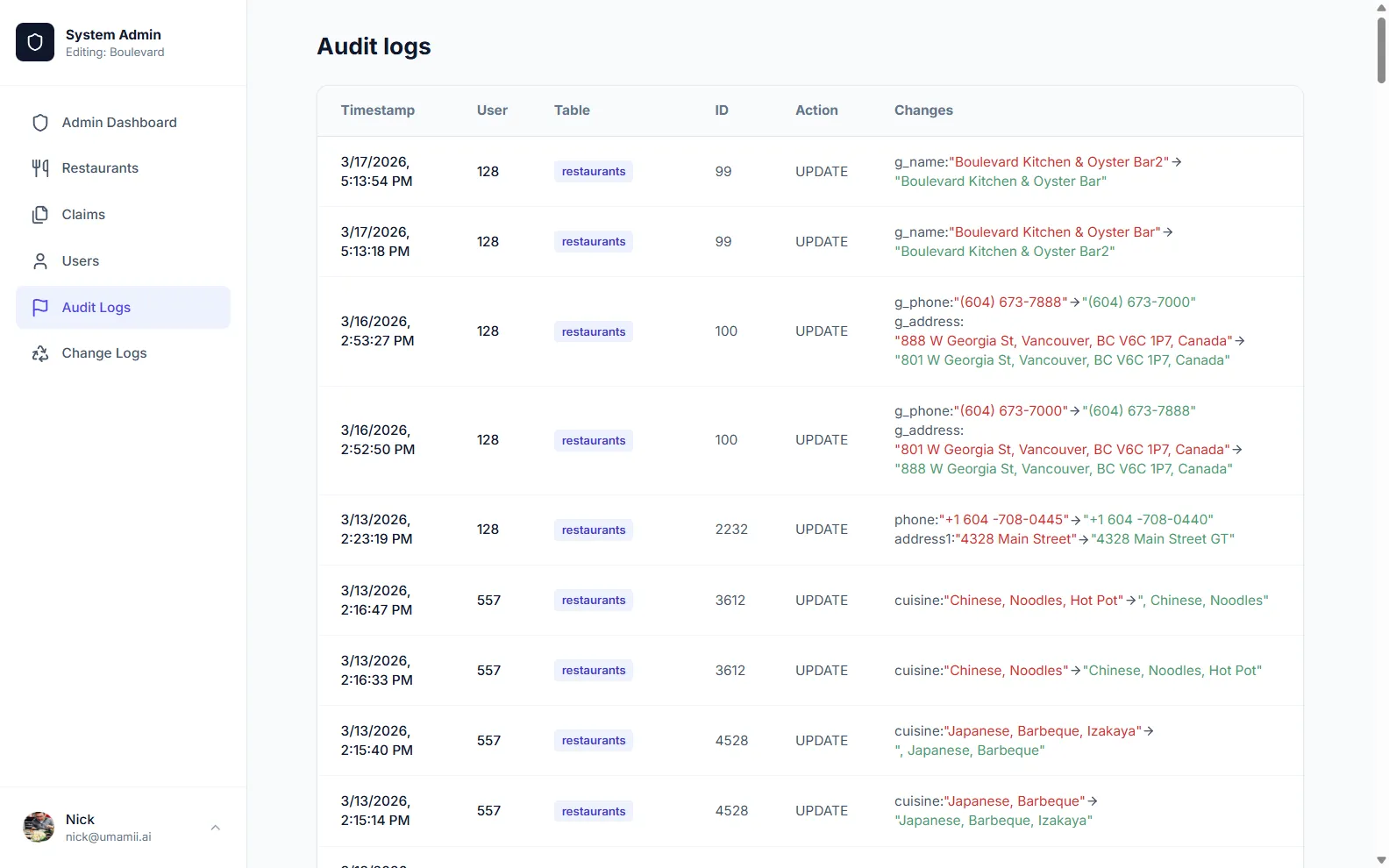Click the ID column header

point(722,110)
